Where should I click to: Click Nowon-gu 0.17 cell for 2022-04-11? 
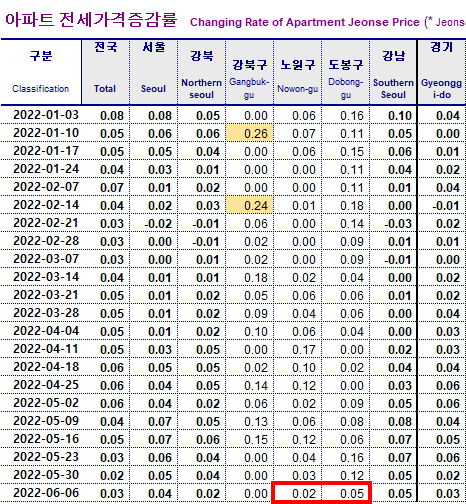click(298, 349)
